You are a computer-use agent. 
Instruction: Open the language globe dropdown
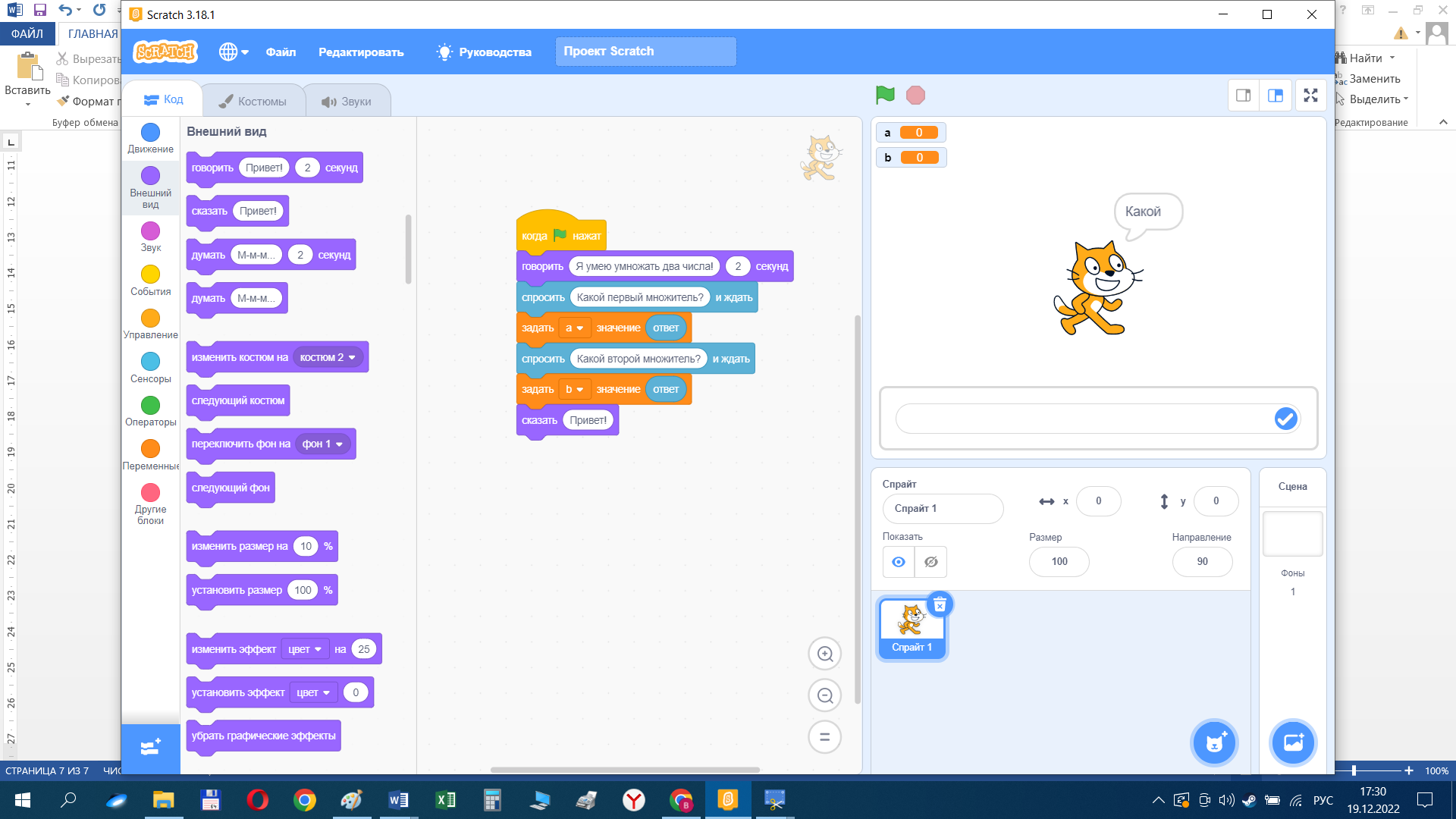coord(234,52)
